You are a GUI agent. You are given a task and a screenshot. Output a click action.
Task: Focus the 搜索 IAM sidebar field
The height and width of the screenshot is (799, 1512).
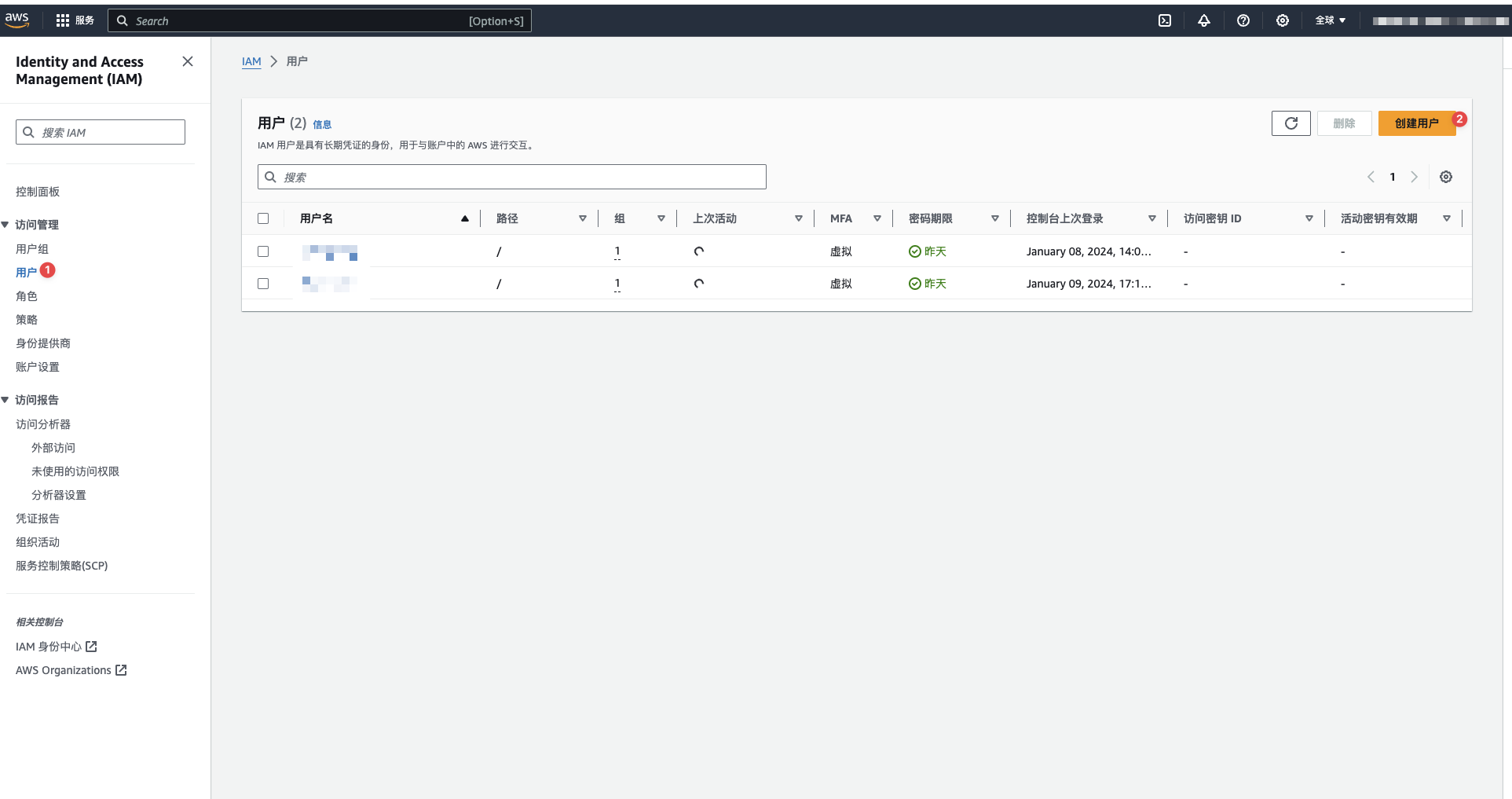[x=101, y=132]
